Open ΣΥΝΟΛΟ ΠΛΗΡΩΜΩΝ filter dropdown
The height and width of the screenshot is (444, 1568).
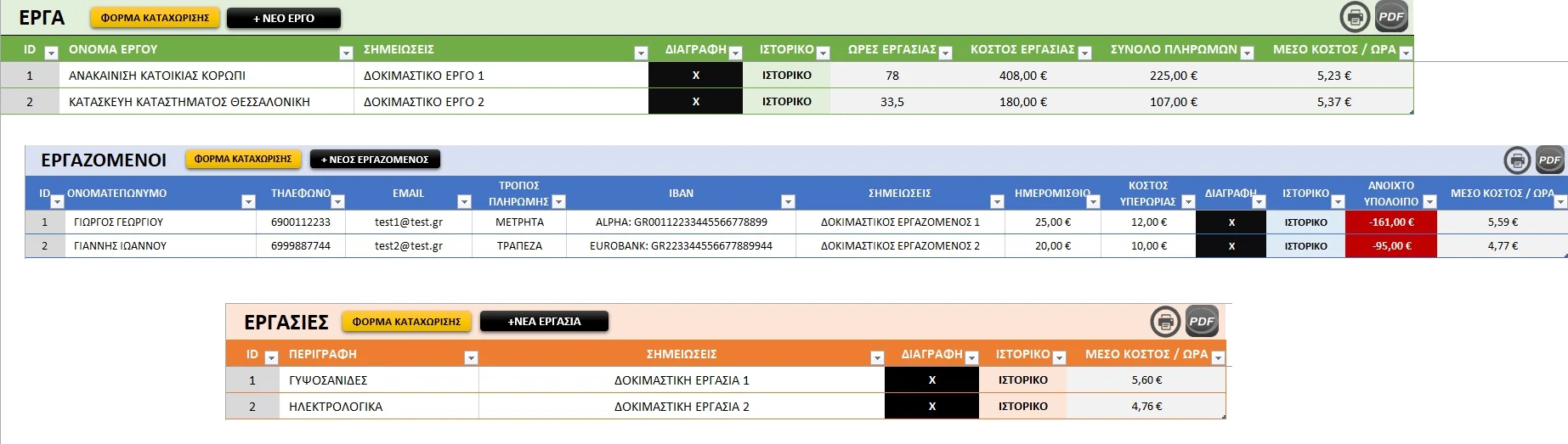click(1247, 53)
